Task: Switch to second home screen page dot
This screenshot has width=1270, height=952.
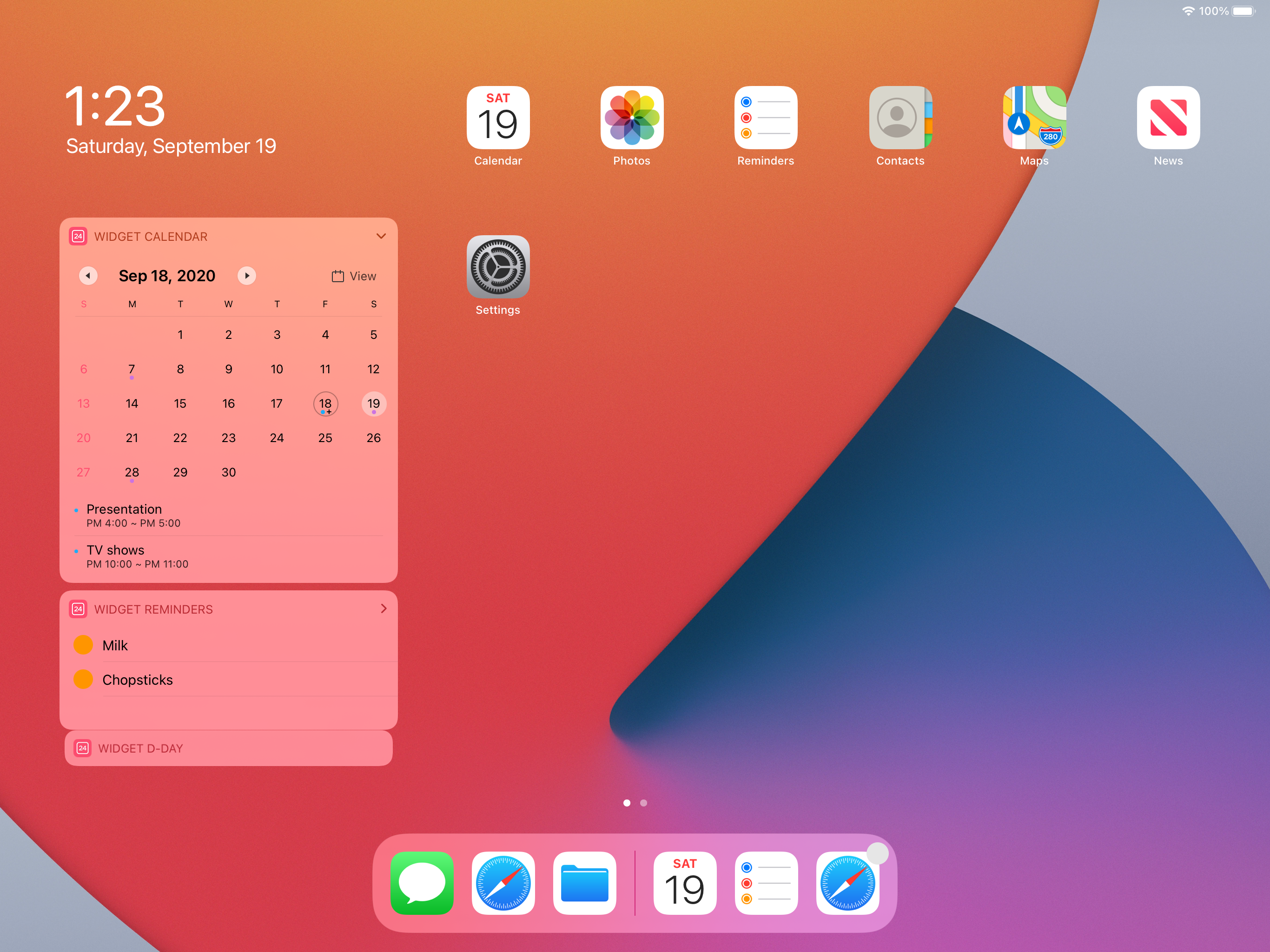Action: pos(644,803)
